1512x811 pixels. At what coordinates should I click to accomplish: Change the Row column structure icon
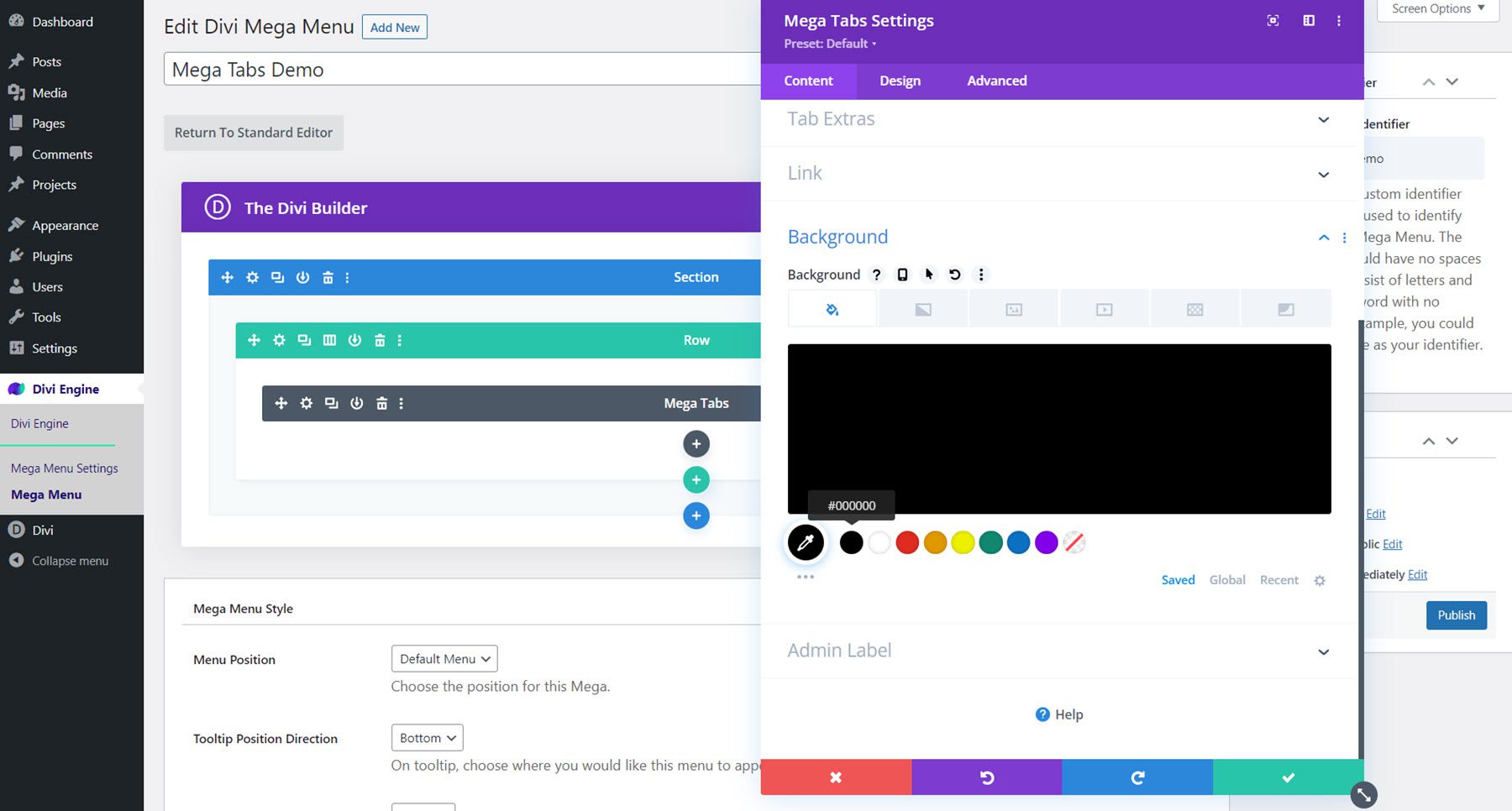tap(329, 340)
